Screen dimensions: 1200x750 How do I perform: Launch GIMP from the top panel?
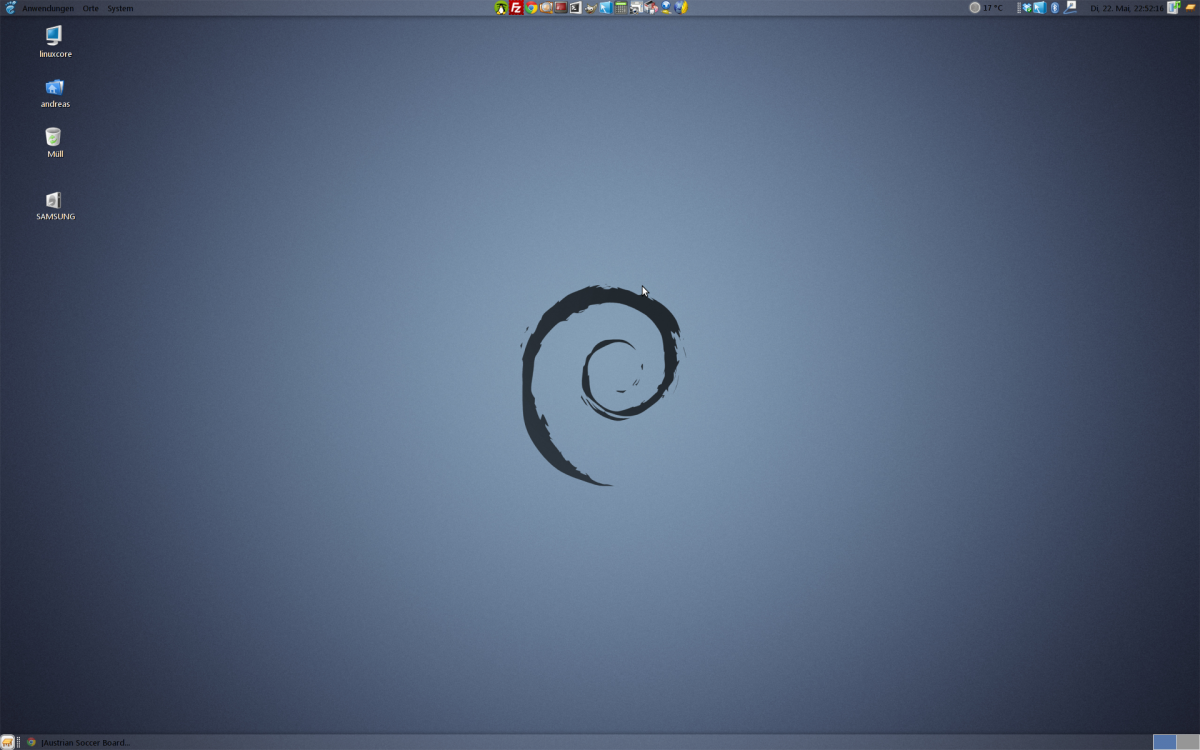pos(591,8)
